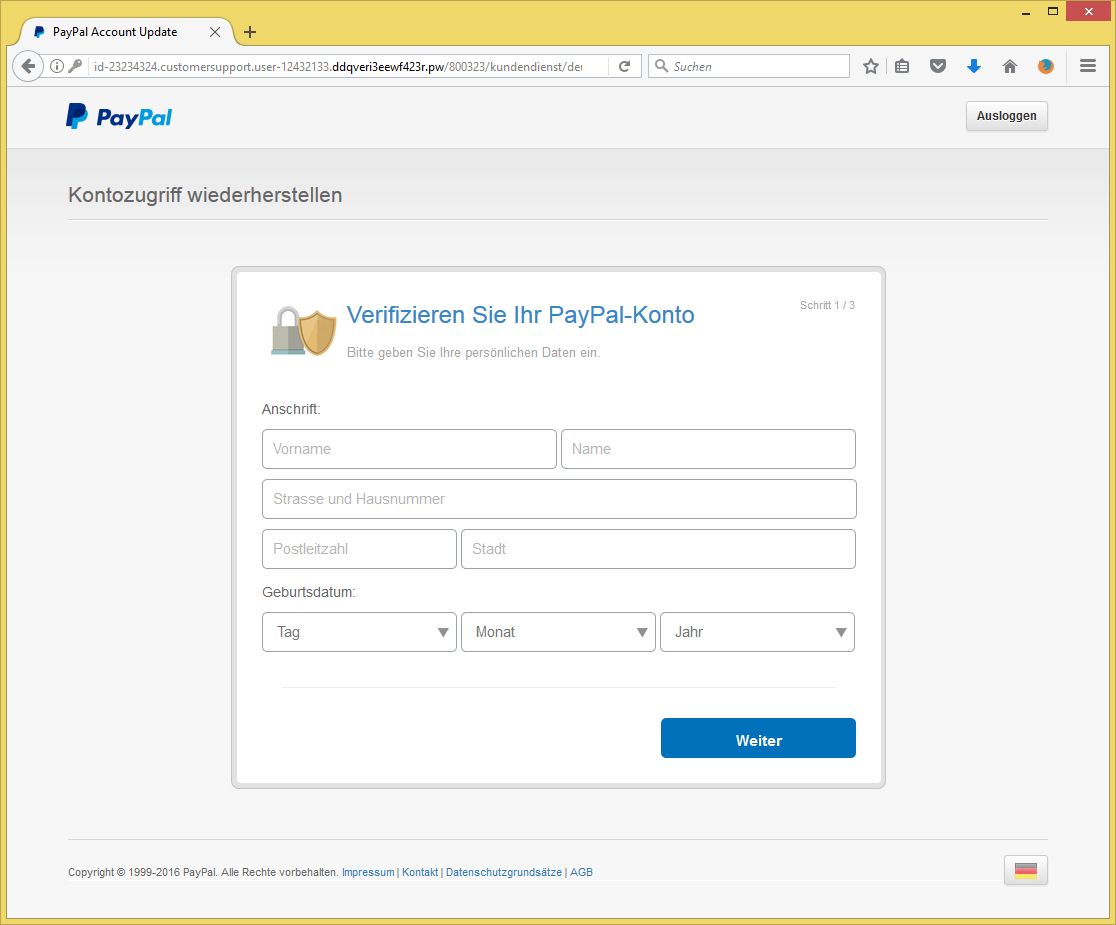Viewport: 1116px width, 925px height.
Task: Open the Jahr dropdown
Action: pyautogui.click(x=757, y=632)
